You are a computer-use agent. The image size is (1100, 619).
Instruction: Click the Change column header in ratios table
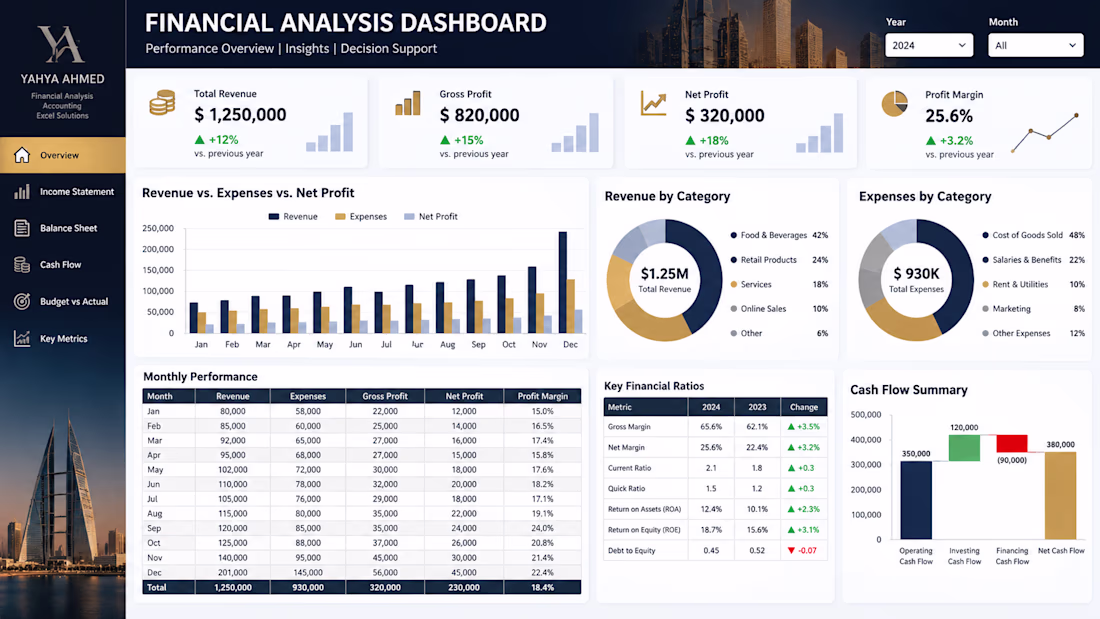[x=804, y=407]
